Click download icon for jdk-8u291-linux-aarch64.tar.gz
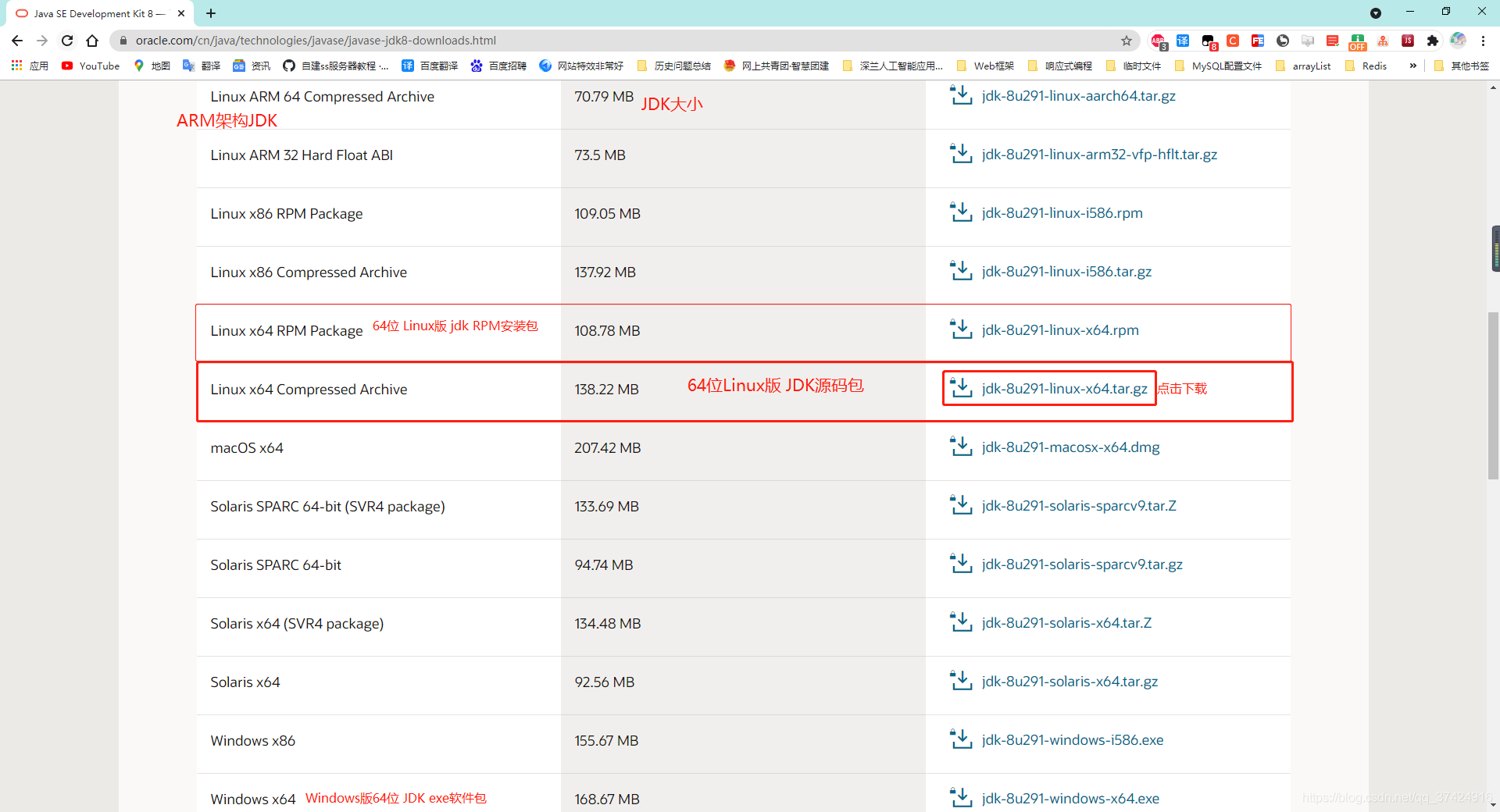This screenshot has width=1500, height=812. [x=960, y=95]
